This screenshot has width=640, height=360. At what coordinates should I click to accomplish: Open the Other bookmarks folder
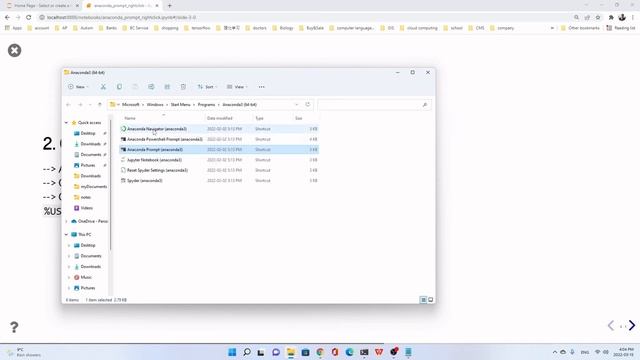(x=580, y=28)
